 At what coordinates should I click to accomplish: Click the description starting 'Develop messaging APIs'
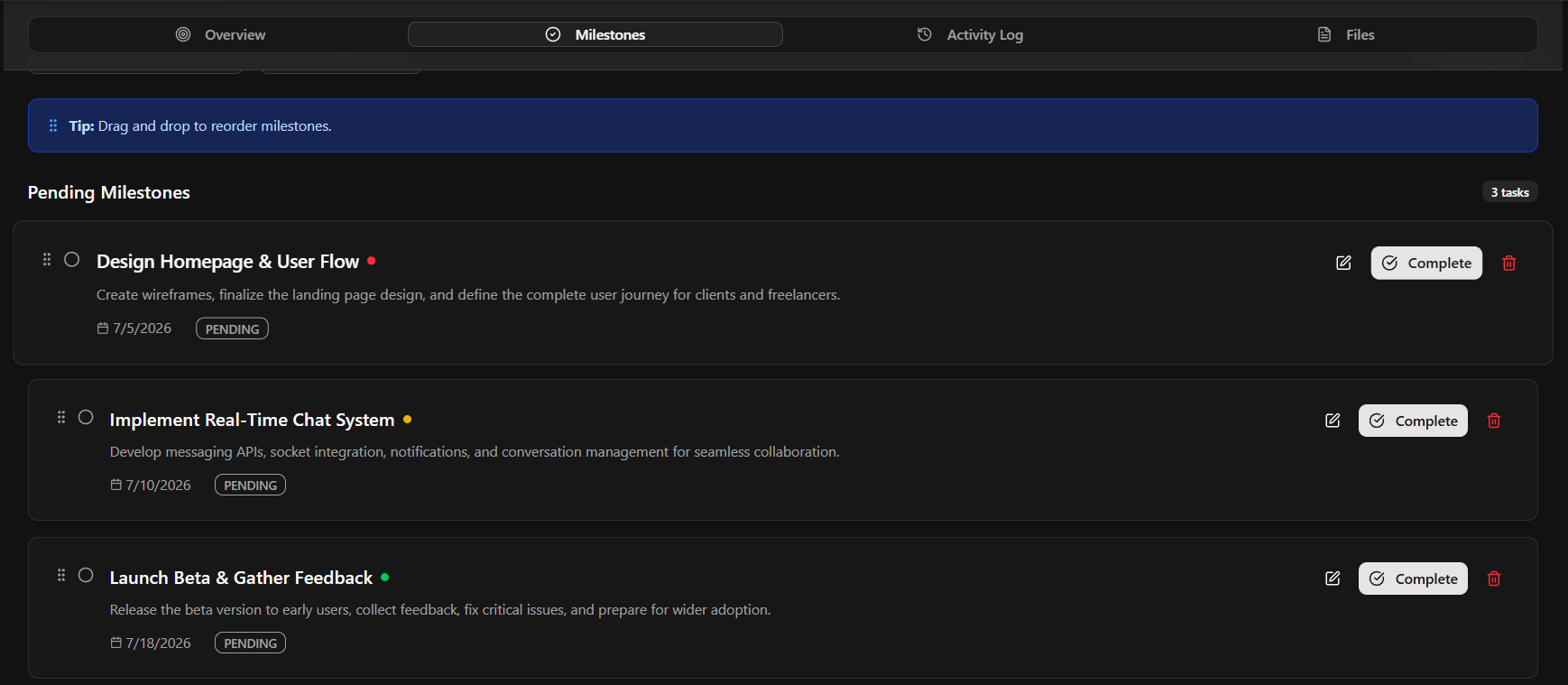point(475,452)
